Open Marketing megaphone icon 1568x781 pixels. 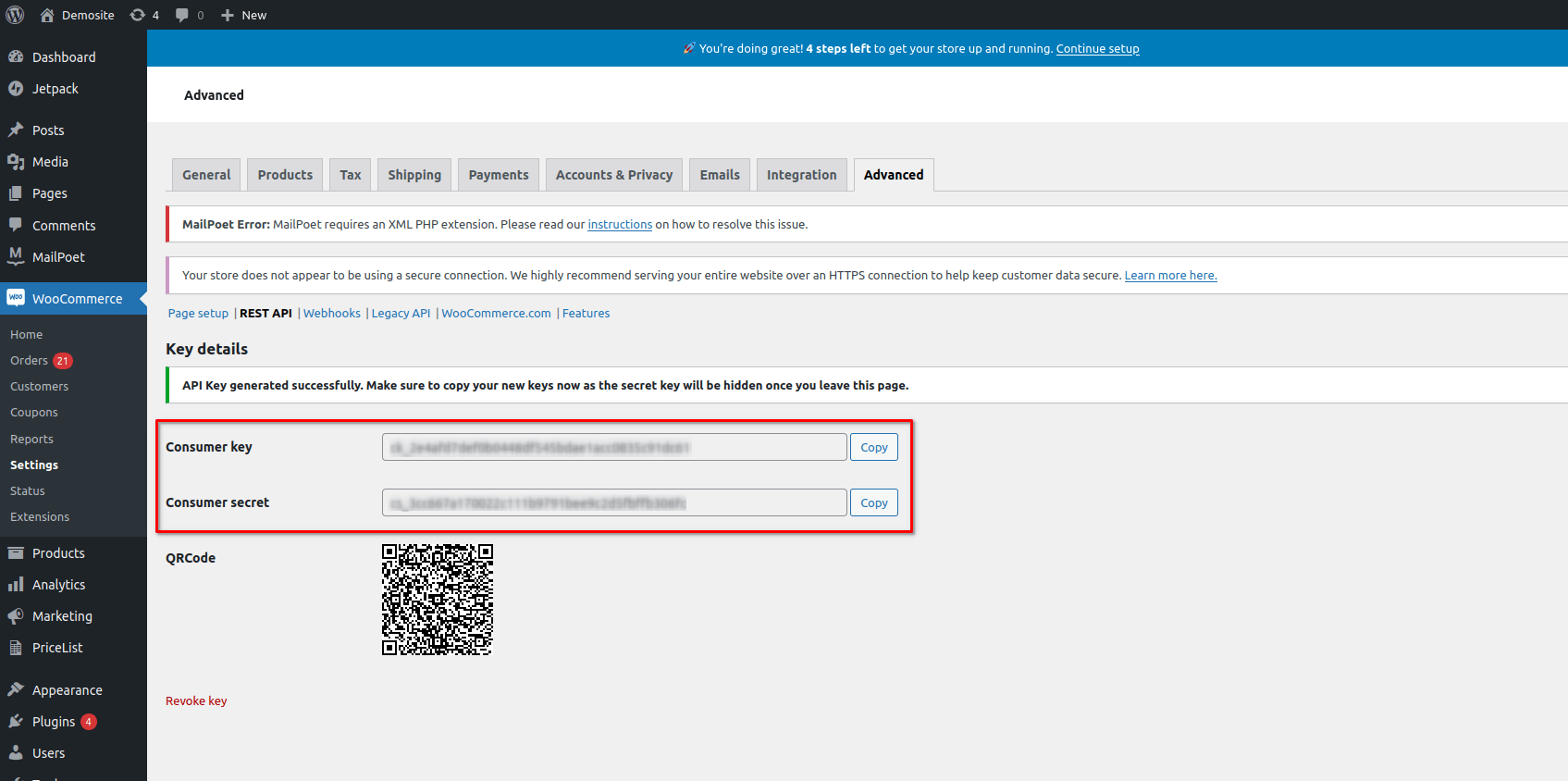(x=16, y=616)
